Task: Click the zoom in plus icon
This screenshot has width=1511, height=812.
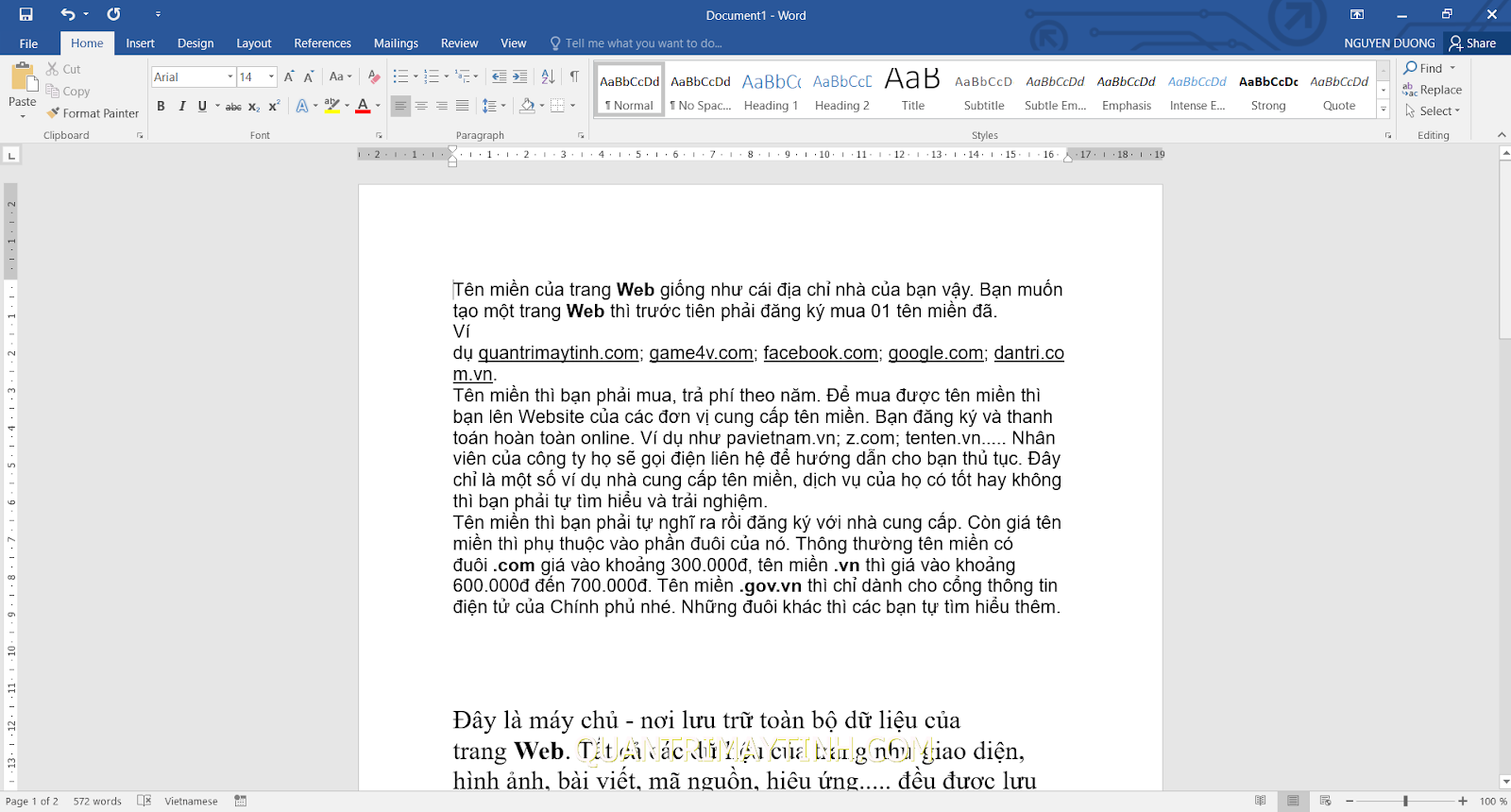Action: click(1463, 801)
